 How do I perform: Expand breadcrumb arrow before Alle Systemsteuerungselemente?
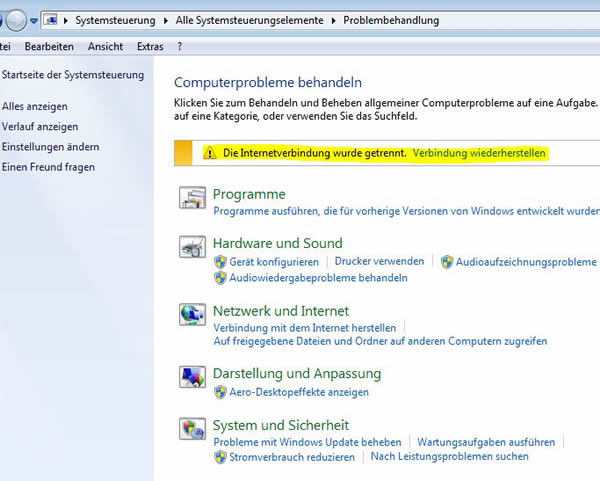tap(166, 20)
